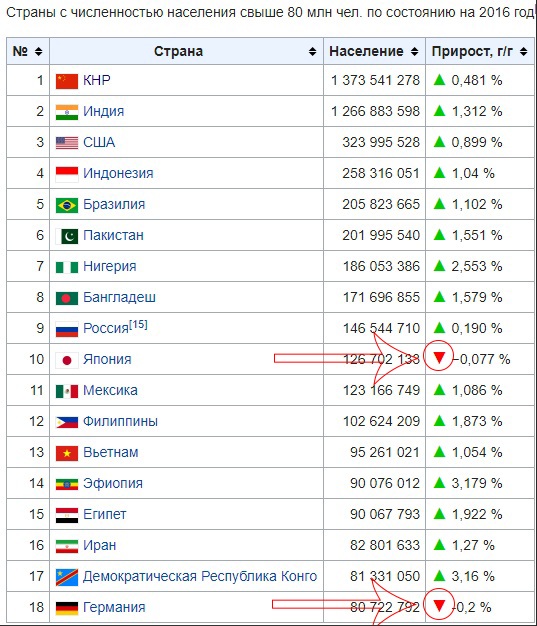Open the Индонезия country link
The image size is (537, 626).
[x=118, y=173]
